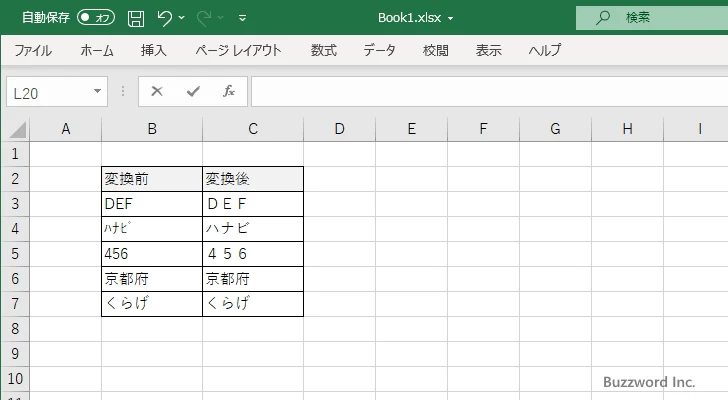Open the データ tab
Screen dimensions: 728x400
pos(379,50)
